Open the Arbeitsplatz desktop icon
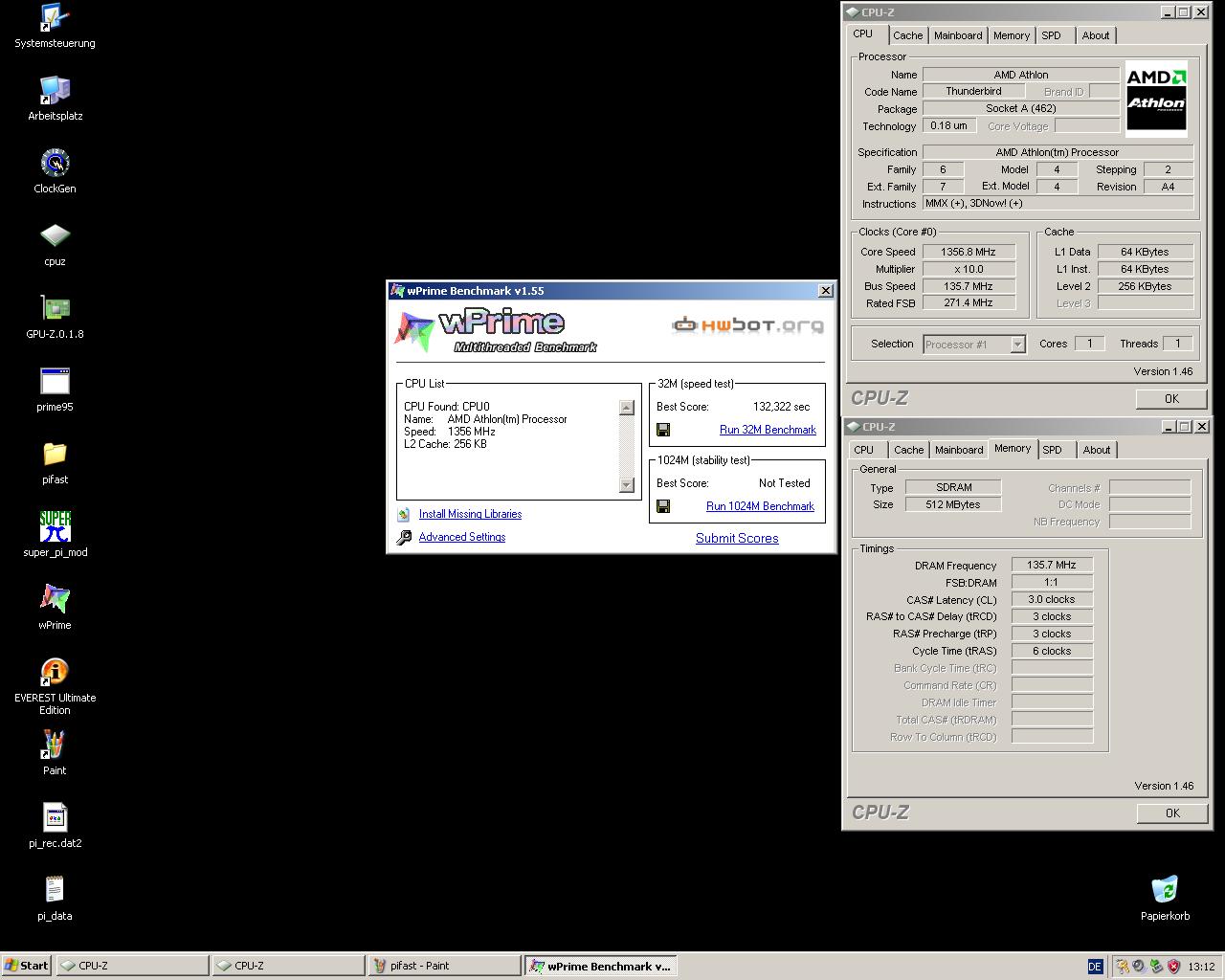Screen dimensions: 1225x980 (55, 99)
